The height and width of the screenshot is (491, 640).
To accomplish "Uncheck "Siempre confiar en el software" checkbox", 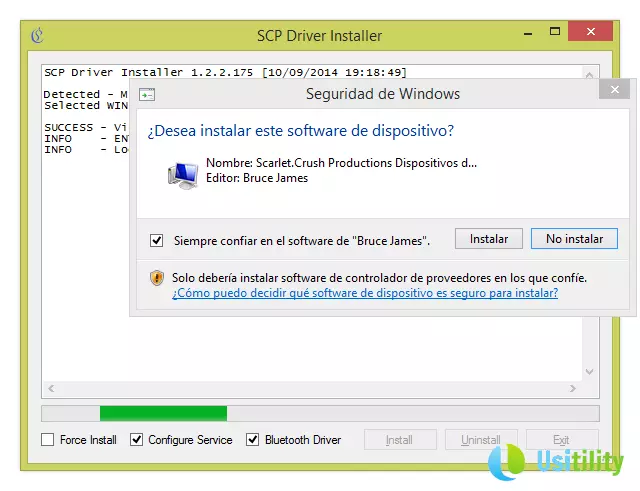I will coord(156,240).
